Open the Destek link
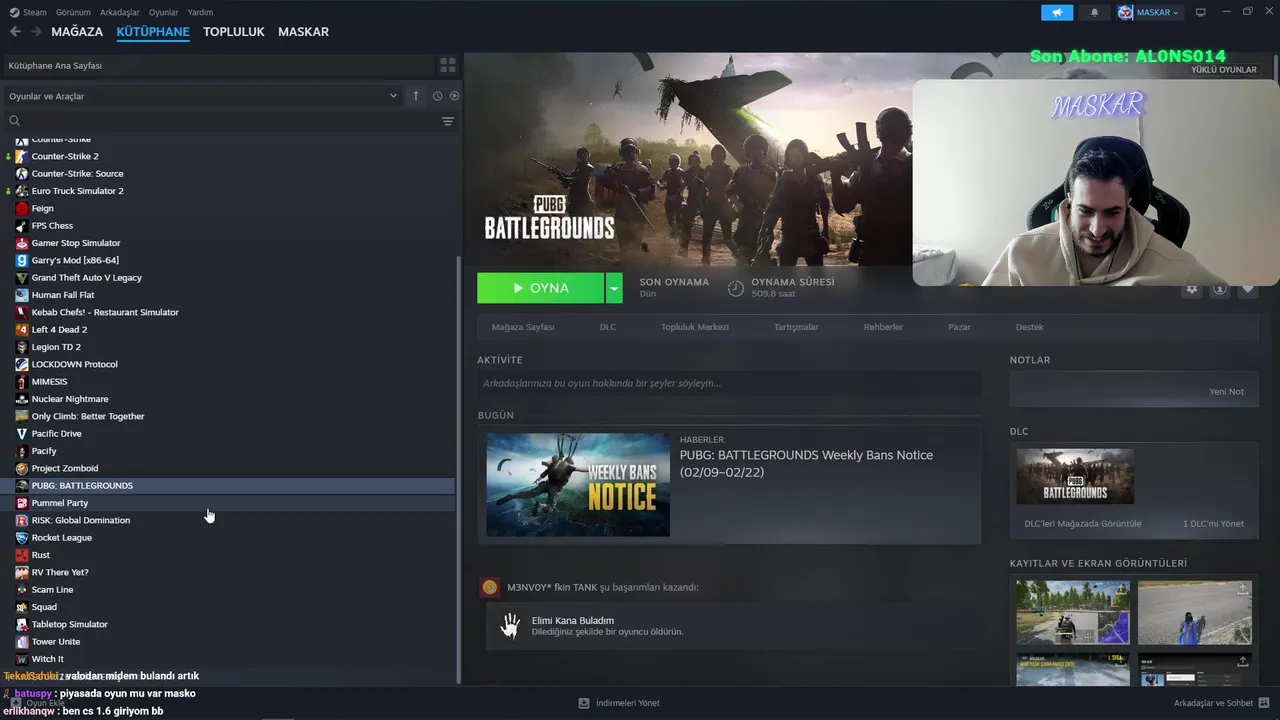 (1029, 327)
